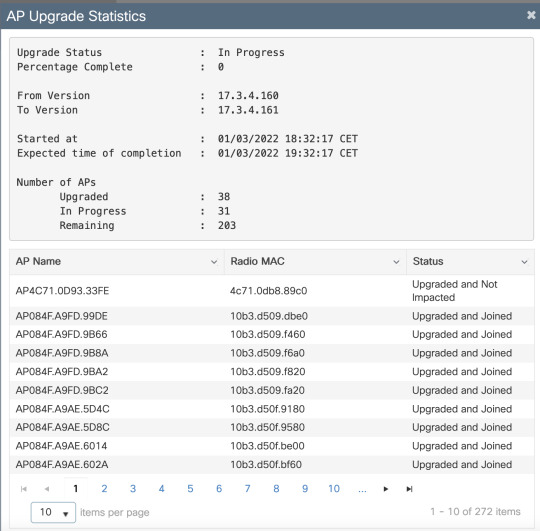This screenshot has width=540, height=531.
Task: Click Radio MAC 10b3.d509.dbe0
Action: [x=269, y=316]
